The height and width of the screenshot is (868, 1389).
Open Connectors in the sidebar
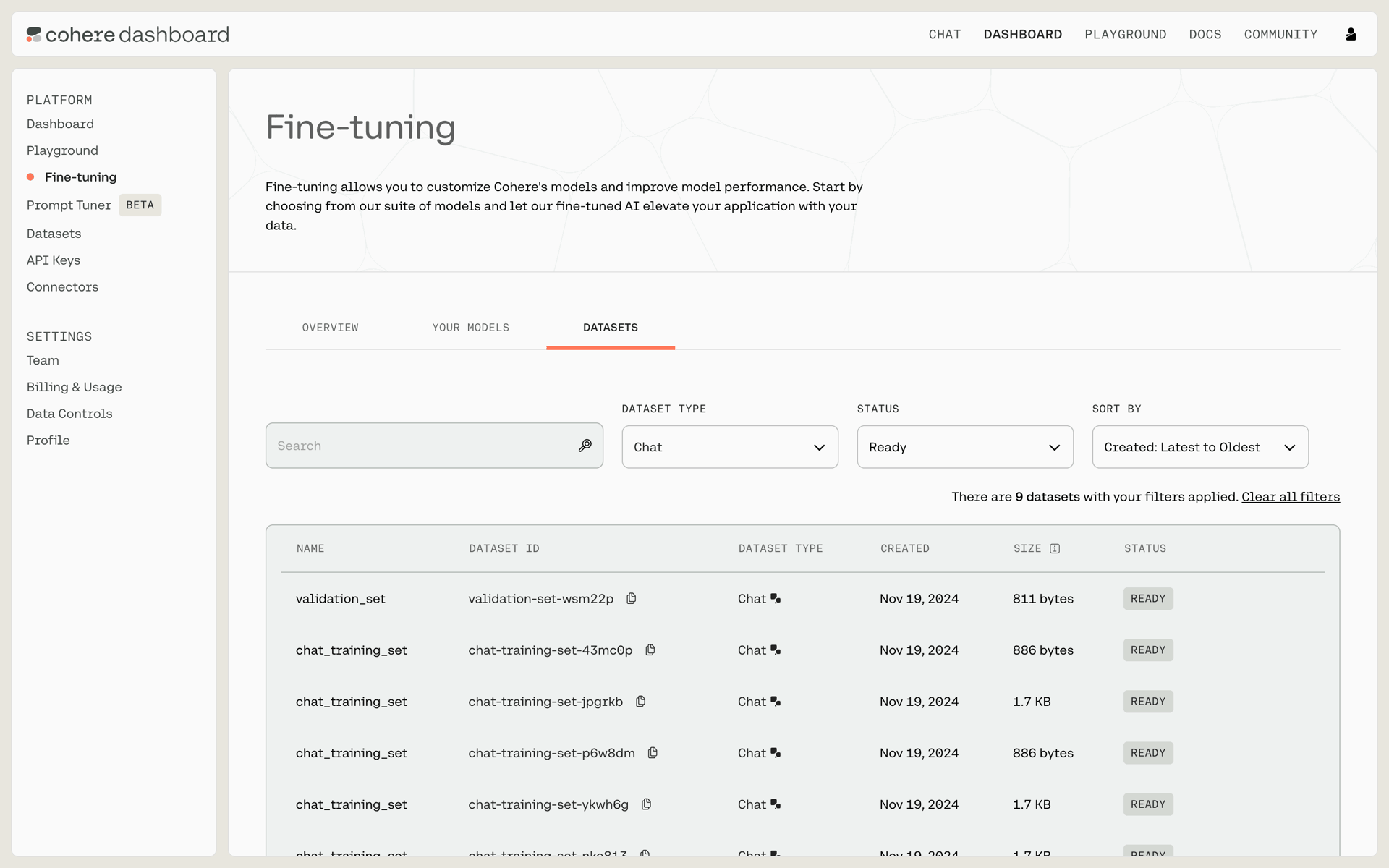62,287
